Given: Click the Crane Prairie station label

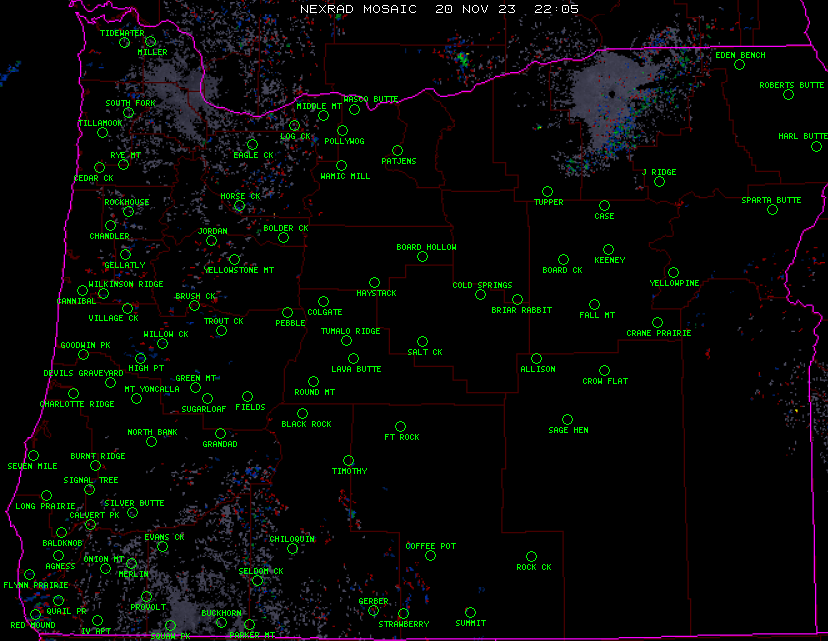Looking at the screenshot, I should click(x=658, y=333).
